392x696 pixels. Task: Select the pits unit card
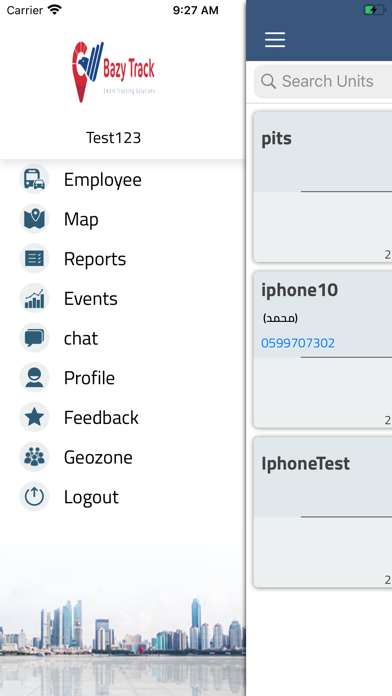coord(323,187)
